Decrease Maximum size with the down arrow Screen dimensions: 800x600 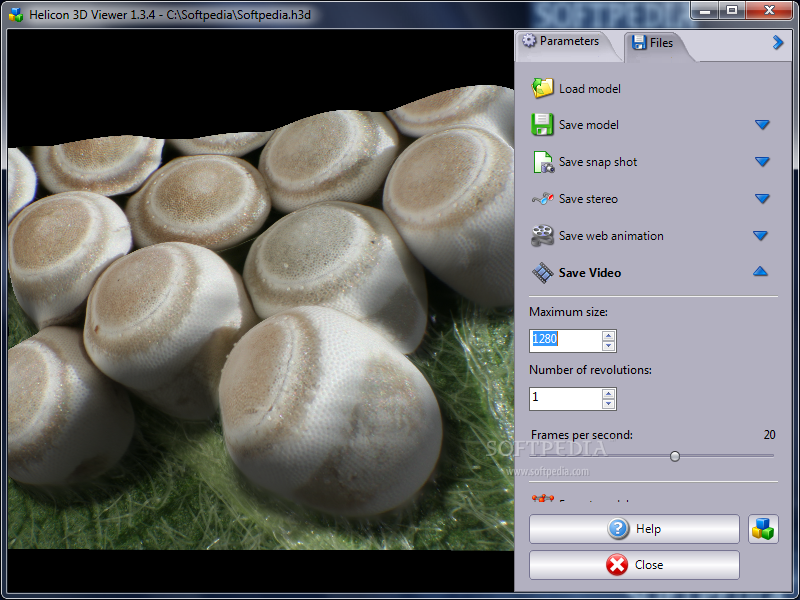(x=608, y=346)
